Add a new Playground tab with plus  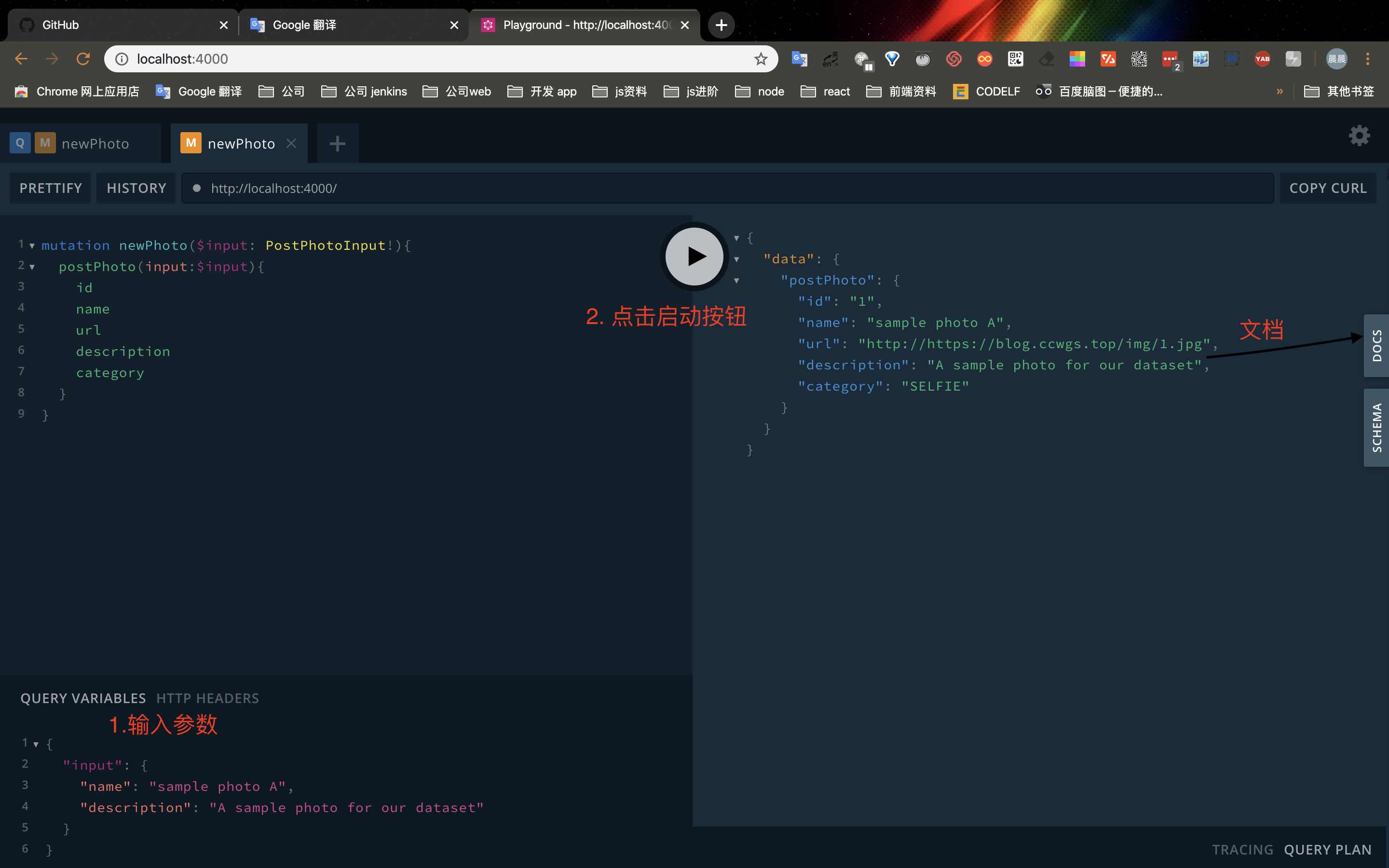338,144
